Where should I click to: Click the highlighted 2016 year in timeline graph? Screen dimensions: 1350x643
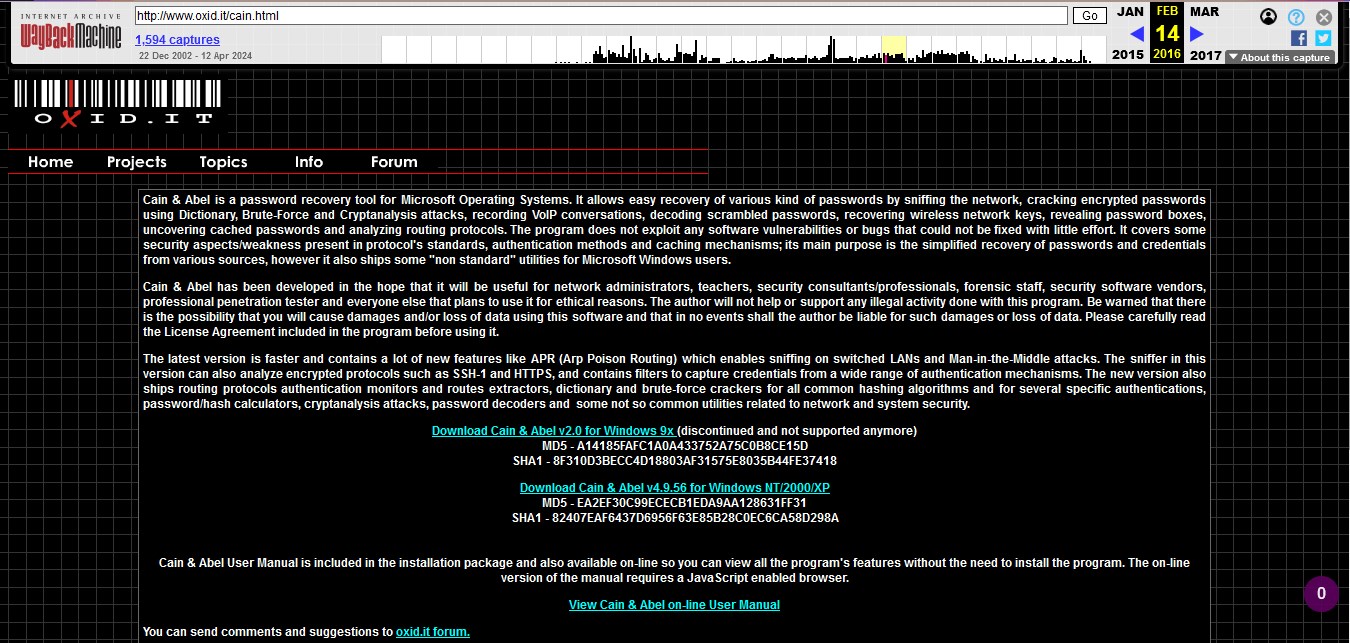click(x=894, y=49)
